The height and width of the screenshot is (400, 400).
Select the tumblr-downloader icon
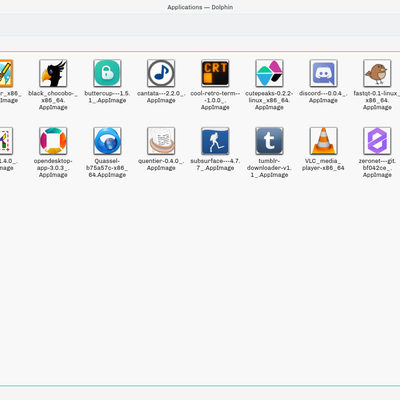(x=269, y=141)
